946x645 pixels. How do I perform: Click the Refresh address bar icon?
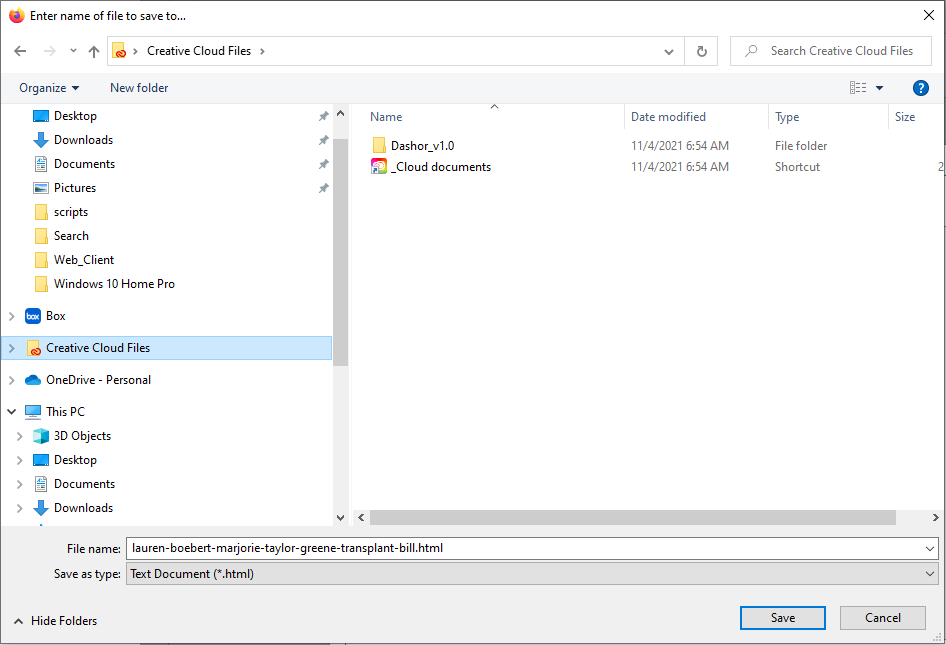point(701,51)
